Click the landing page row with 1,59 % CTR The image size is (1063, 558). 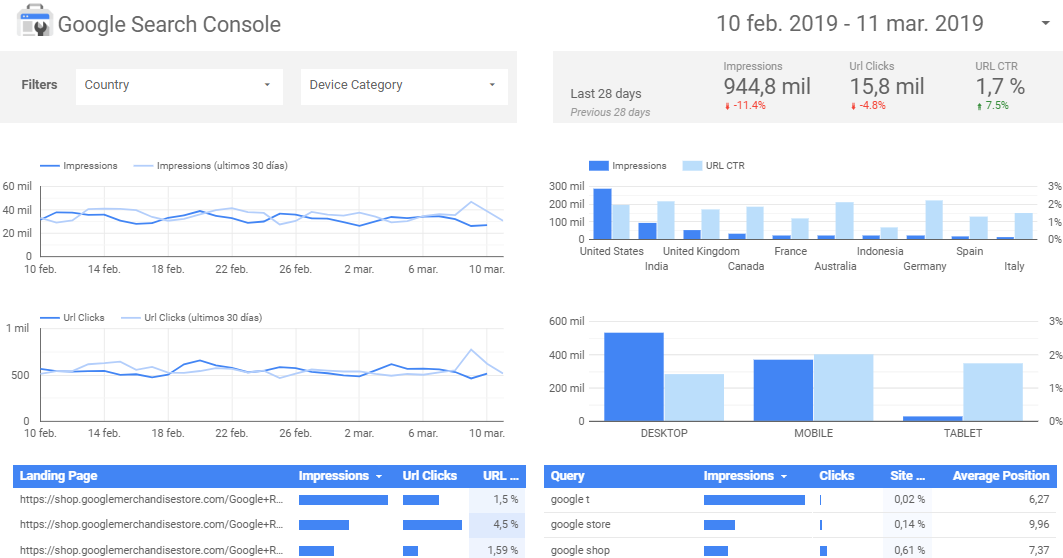point(269,550)
